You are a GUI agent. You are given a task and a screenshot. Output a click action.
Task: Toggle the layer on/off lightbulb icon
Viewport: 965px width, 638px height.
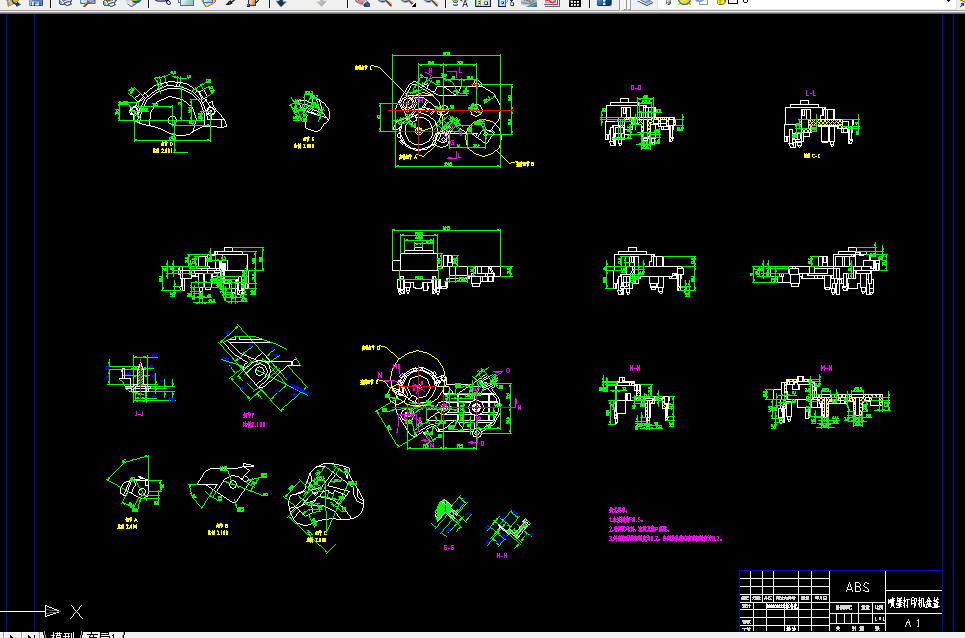pos(670,2)
